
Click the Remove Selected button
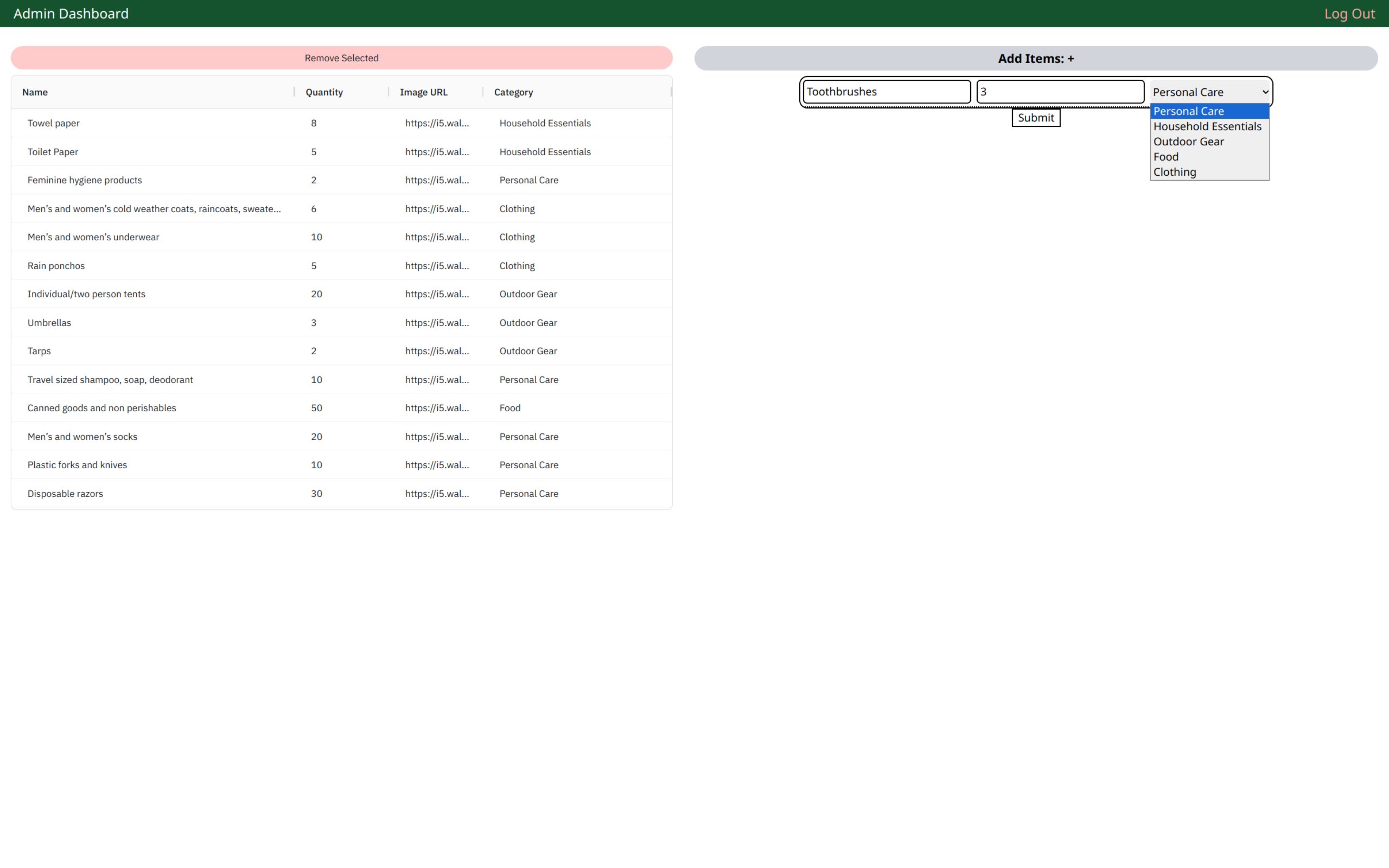[341, 58]
